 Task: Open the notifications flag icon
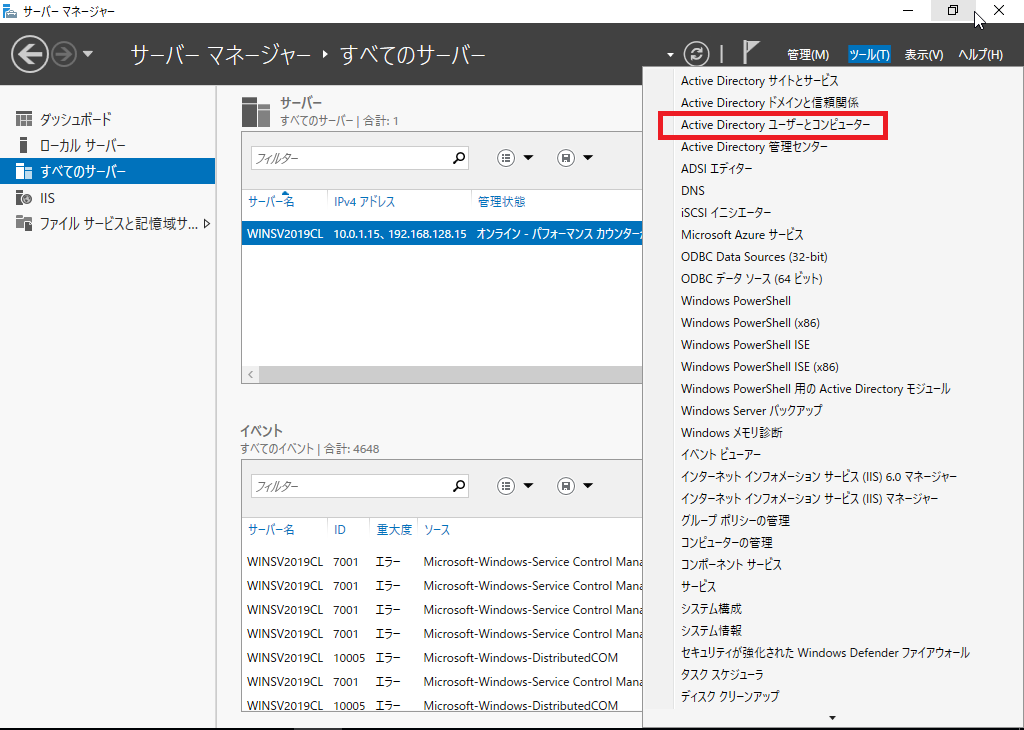pyautogui.click(x=751, y=52)
